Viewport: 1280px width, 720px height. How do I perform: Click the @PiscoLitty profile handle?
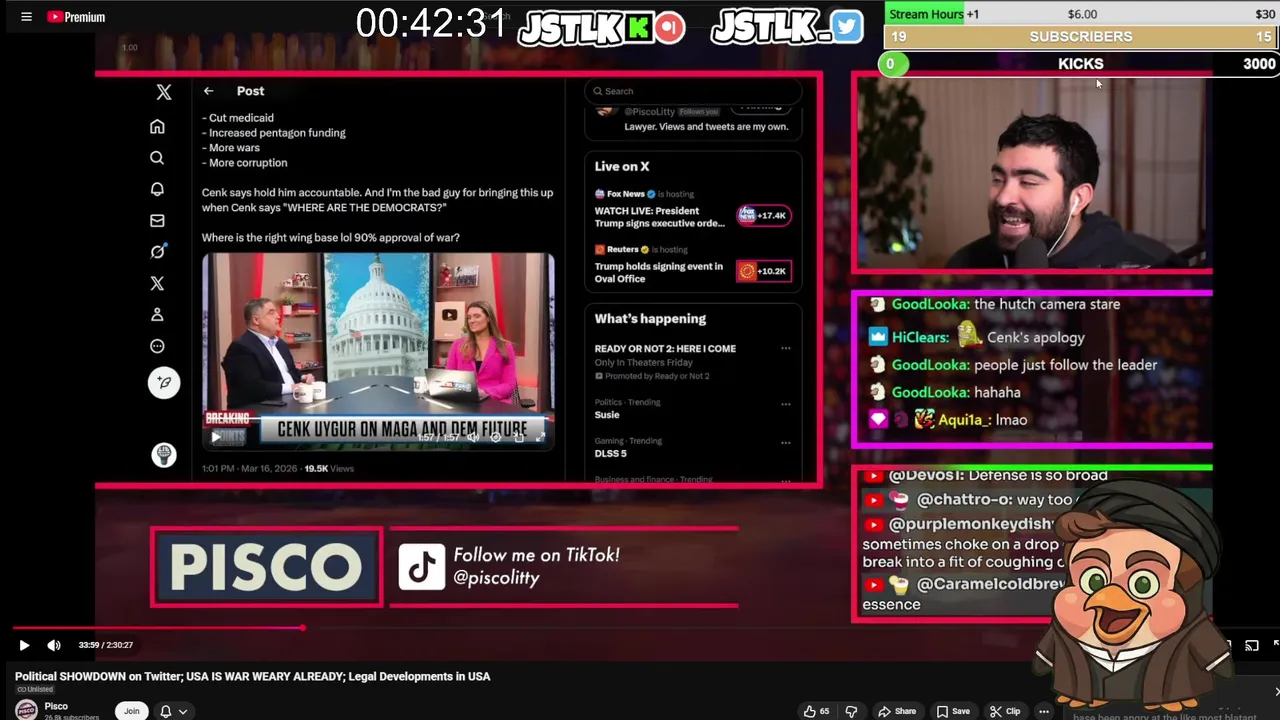pyautogui.click(x=648, y=112)
